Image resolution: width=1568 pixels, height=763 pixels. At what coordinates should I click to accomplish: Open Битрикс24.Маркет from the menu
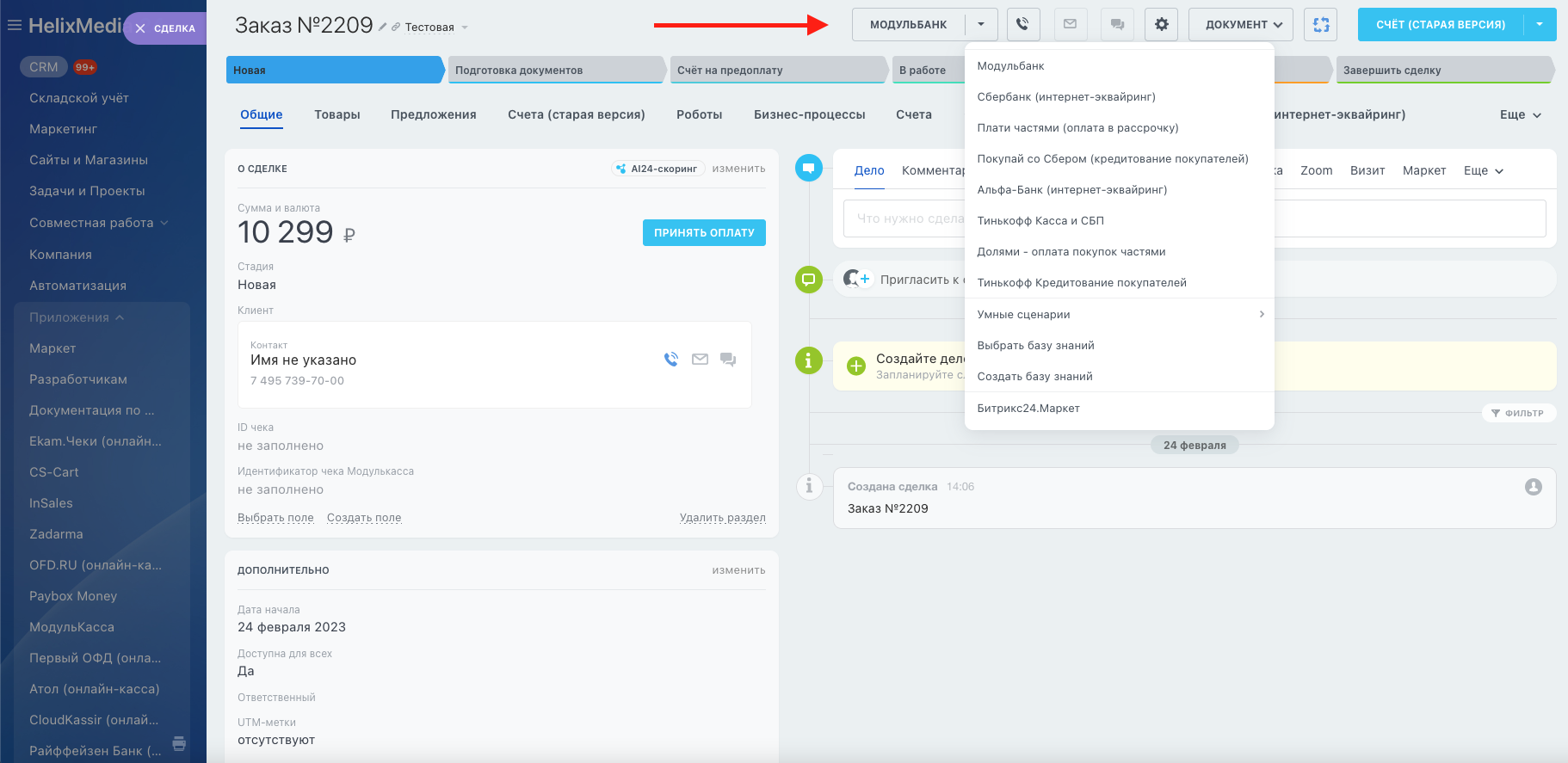coord(1120,408)
